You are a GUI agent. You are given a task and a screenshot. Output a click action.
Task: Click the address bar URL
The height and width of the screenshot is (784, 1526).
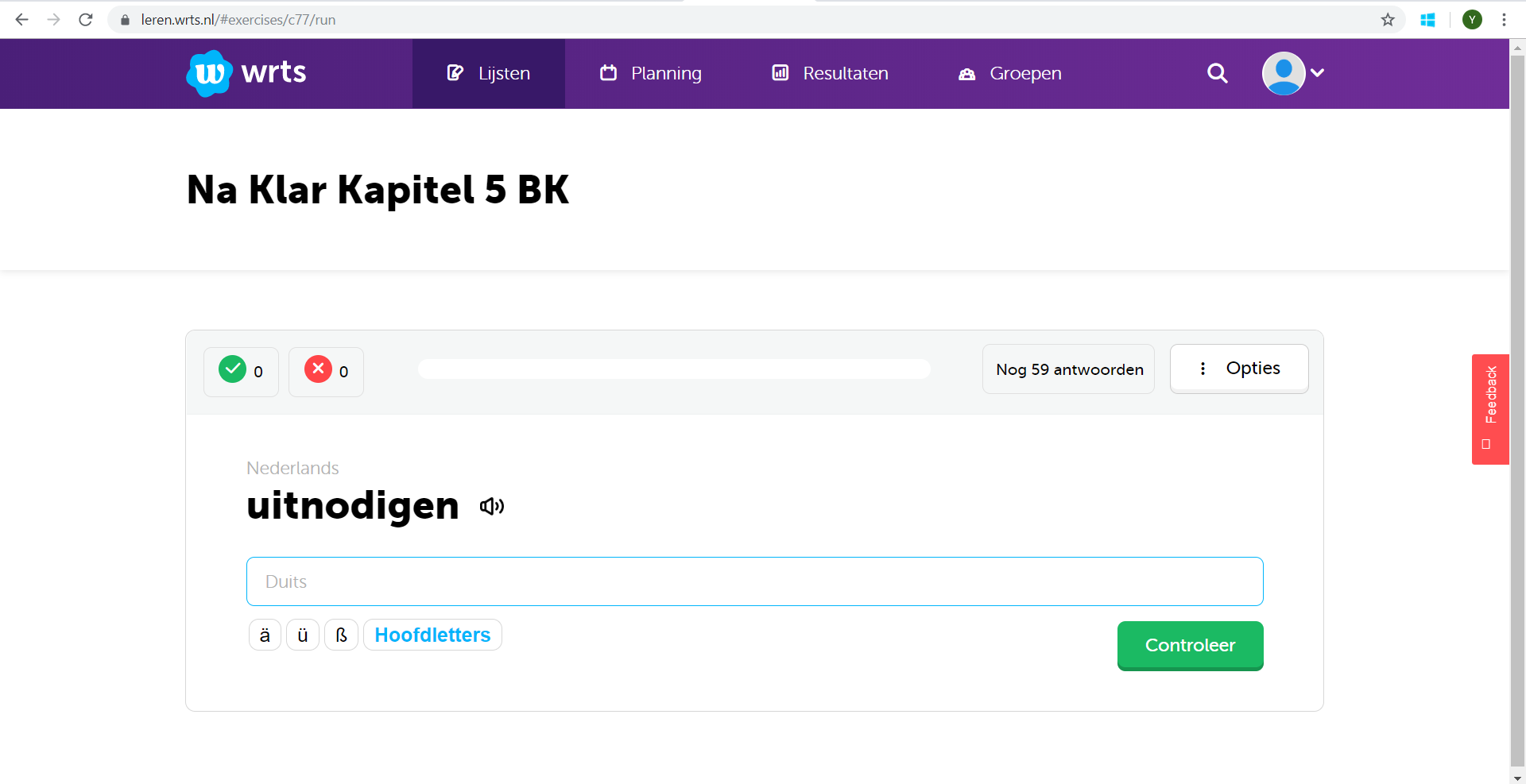click(x=238, y=20)
